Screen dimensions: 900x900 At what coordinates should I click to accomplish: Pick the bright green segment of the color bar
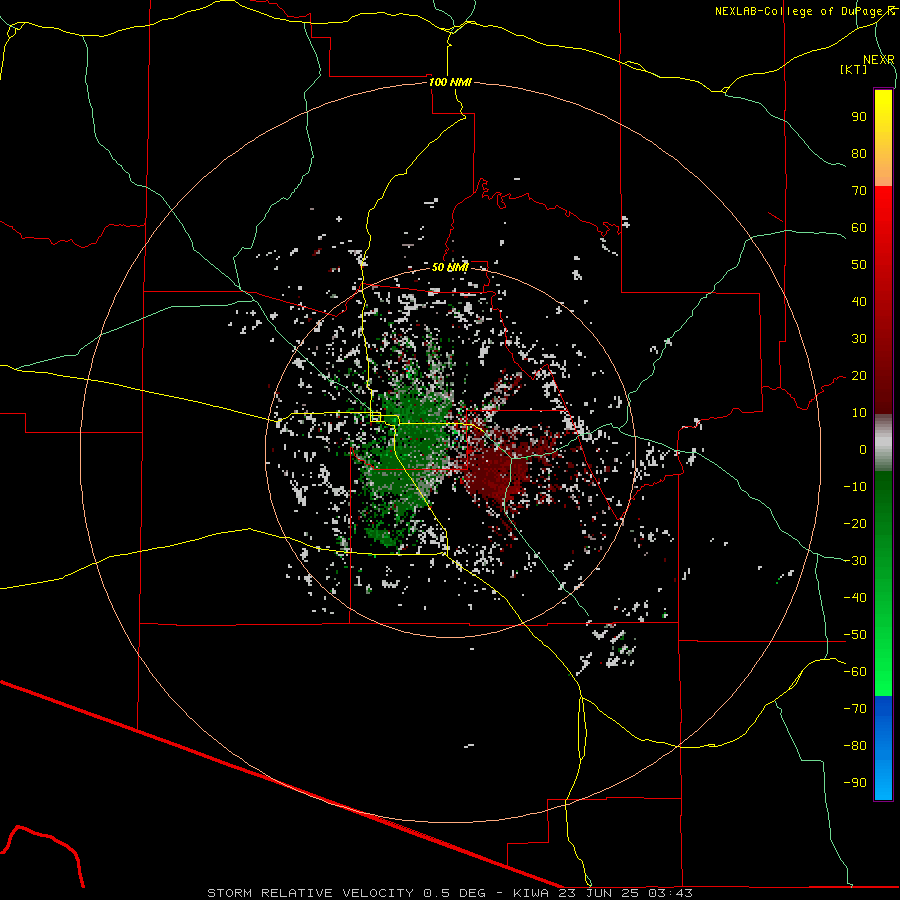[x=883, y=660]
